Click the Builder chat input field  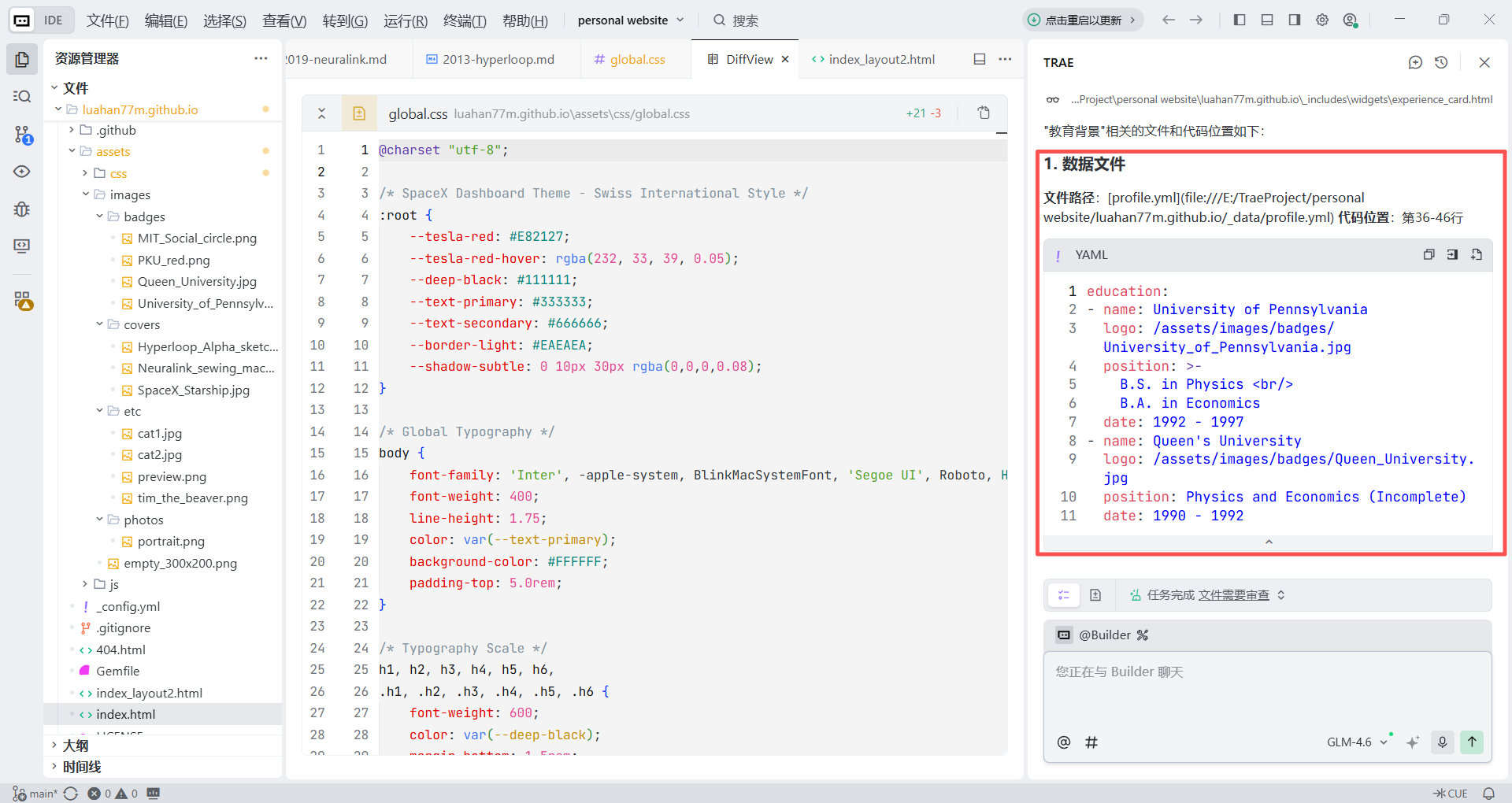point(1266,689)
